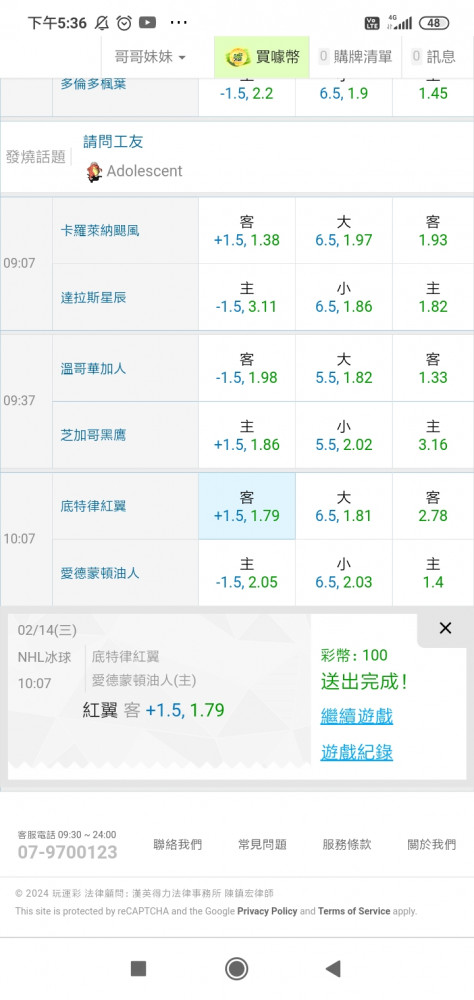Viewport: 474px width, 1000px height.
Task: Open the 訊息 messages tab
Action: pyautogui.click(x=434, y=57)
